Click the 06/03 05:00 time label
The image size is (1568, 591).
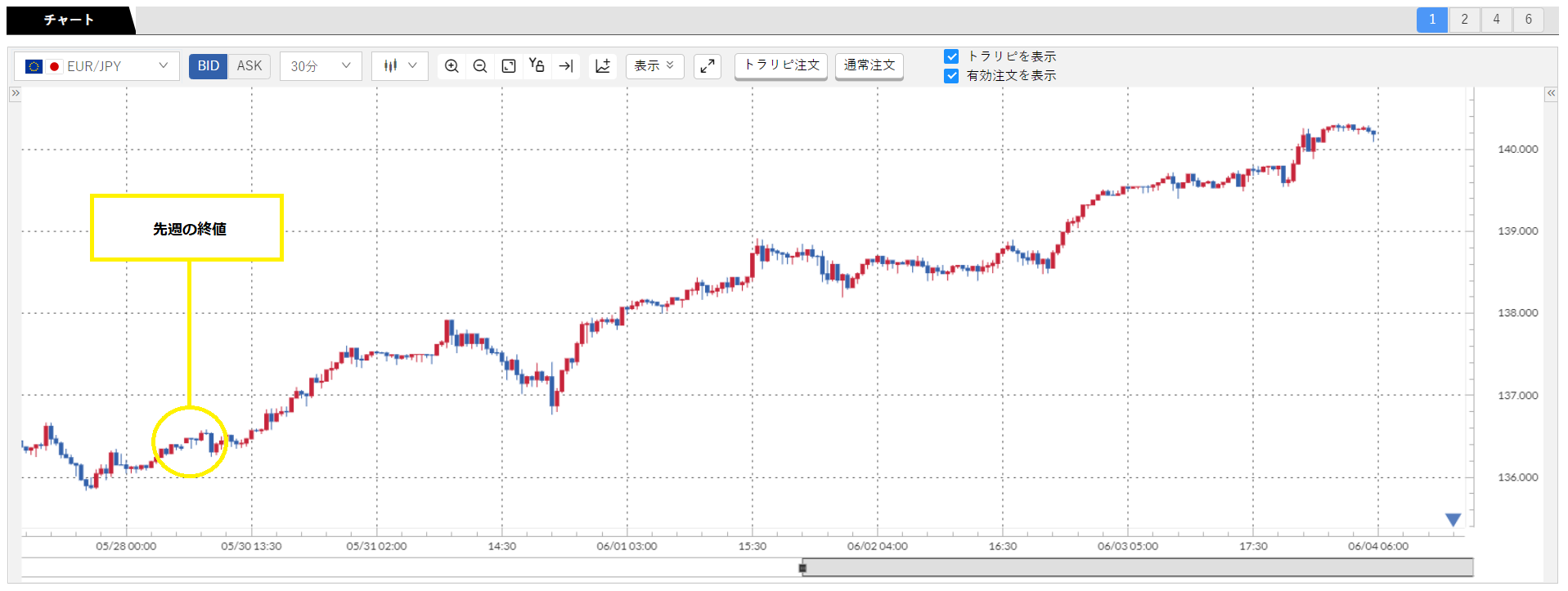1128,546
